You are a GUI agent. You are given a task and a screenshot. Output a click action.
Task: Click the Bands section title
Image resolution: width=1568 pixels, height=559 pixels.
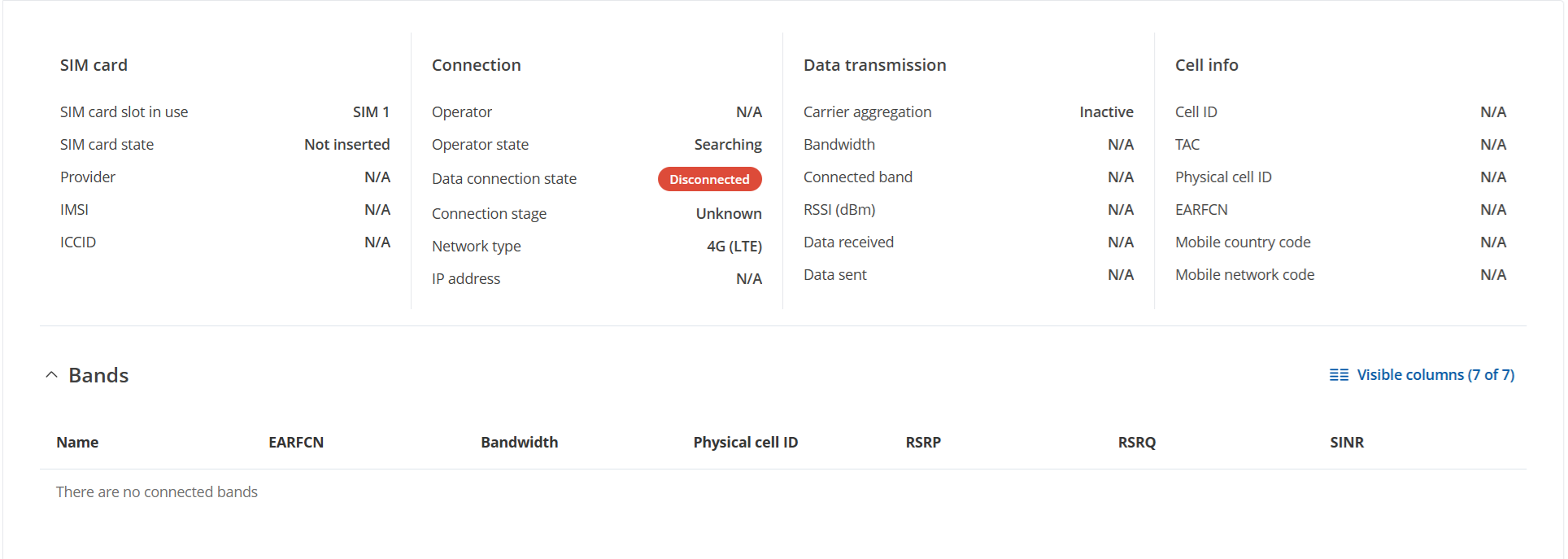tap(98, 375)
